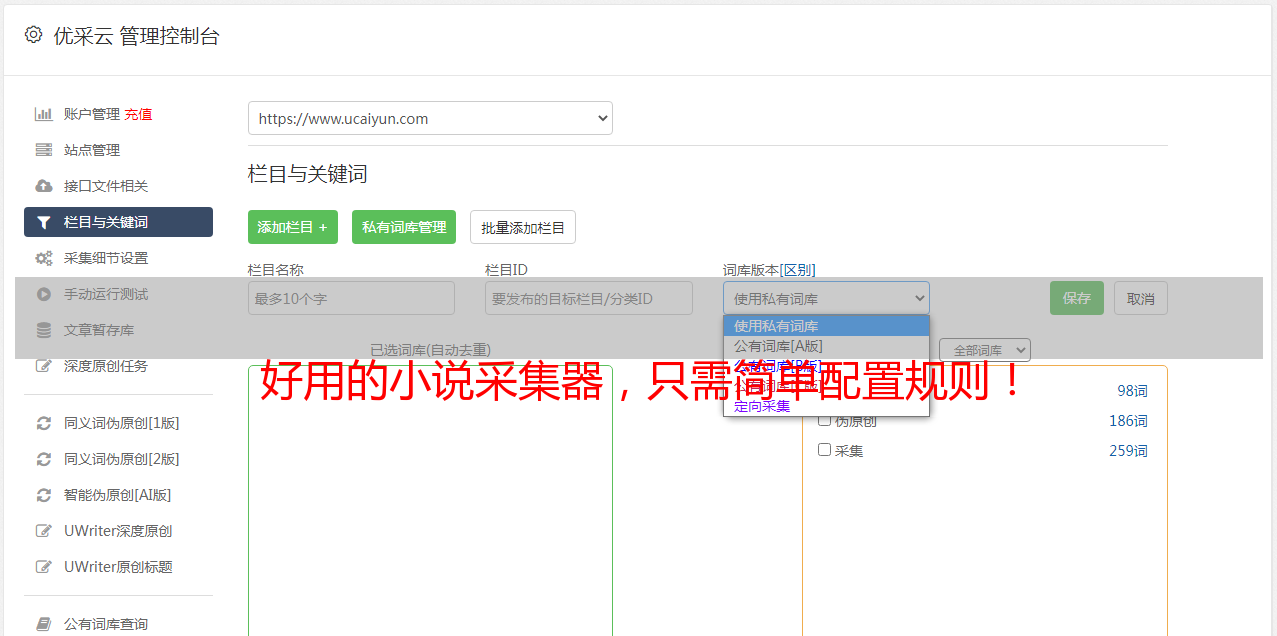
Task: Click the gear icon beside 优采云 管理控制台
Action: coord(33,35)
